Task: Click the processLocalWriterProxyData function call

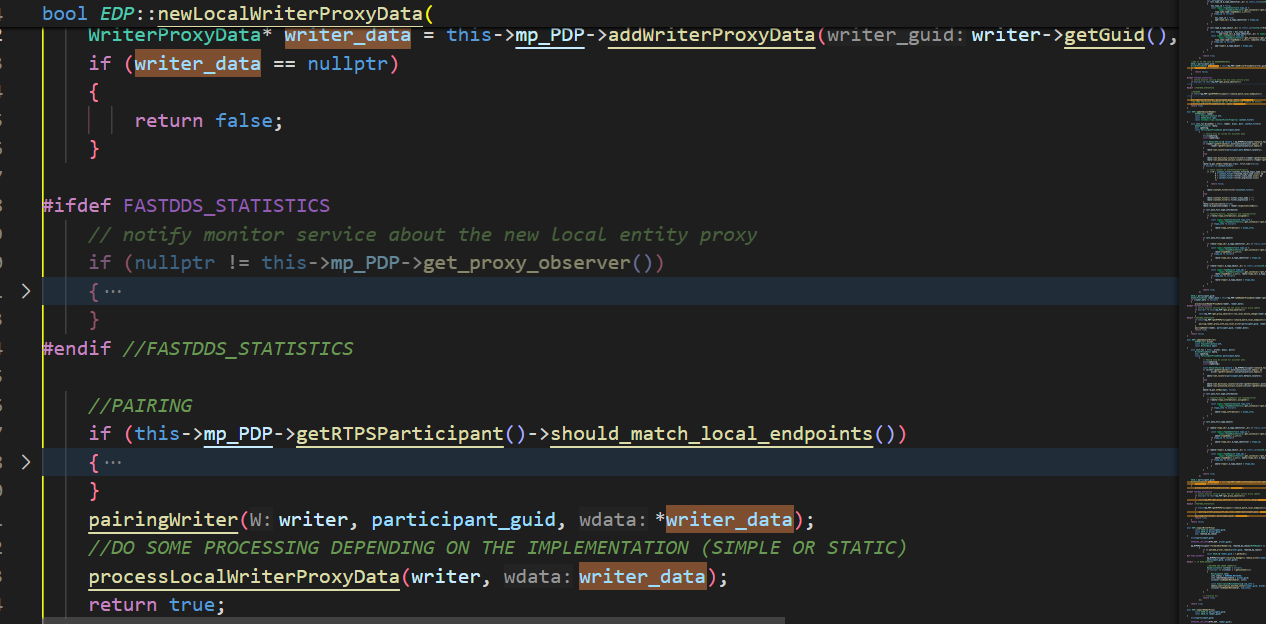Action: [x=244, y=577]
